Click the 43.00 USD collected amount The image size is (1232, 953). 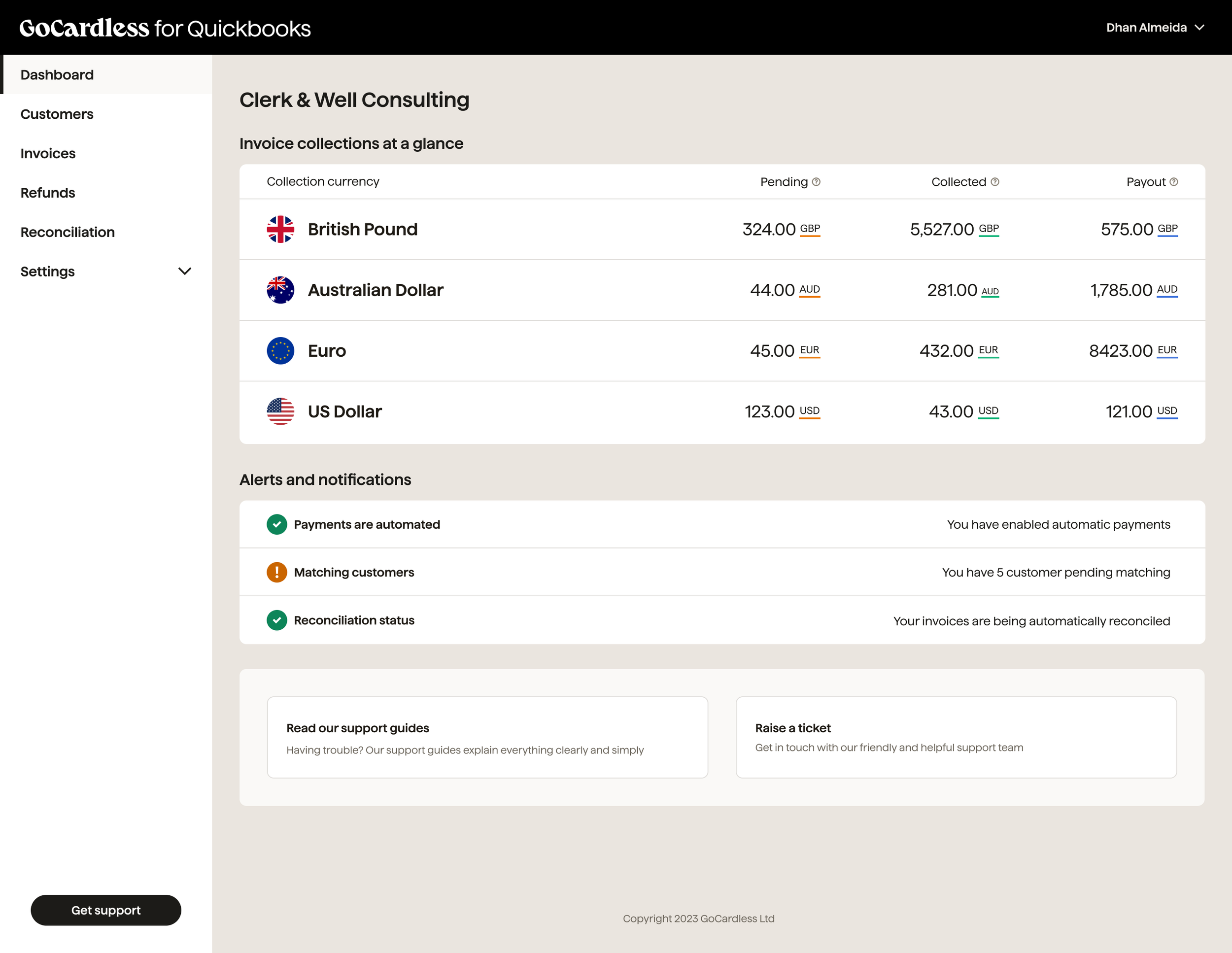point(964,412)
